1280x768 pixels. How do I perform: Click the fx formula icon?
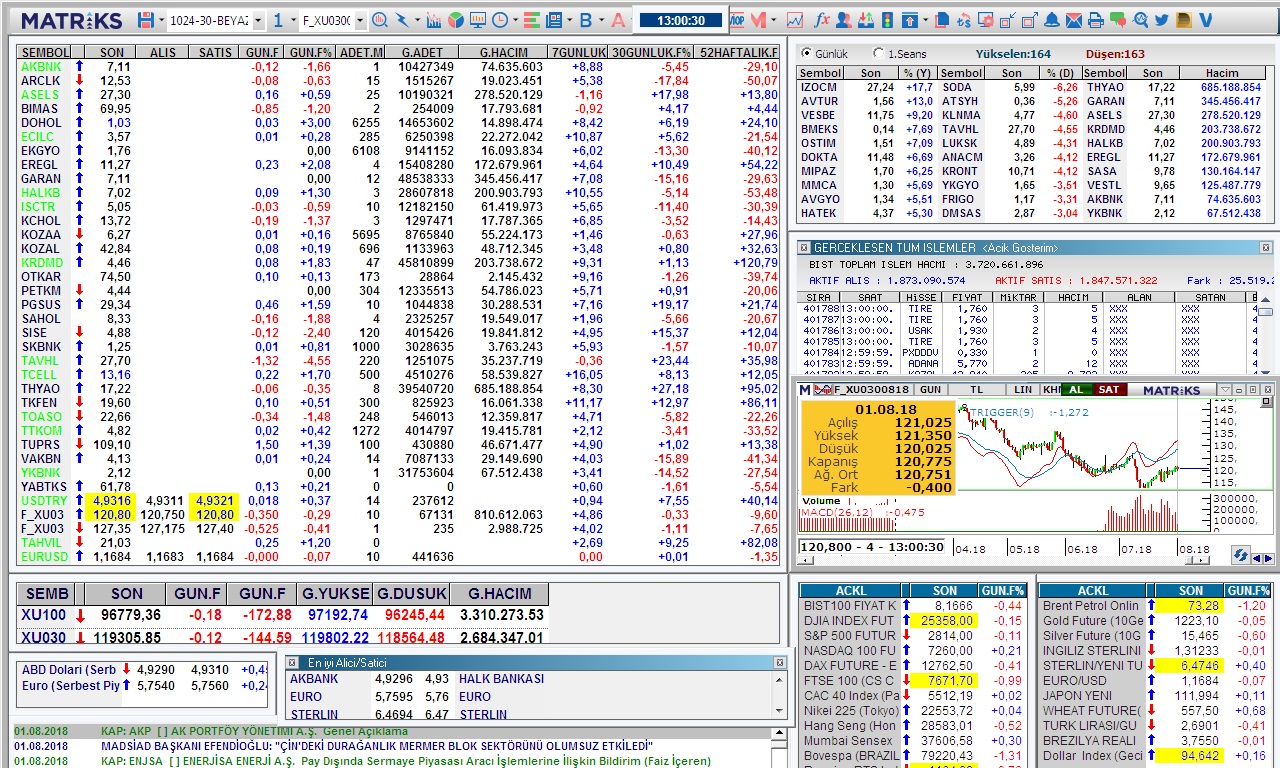(822, 20)
